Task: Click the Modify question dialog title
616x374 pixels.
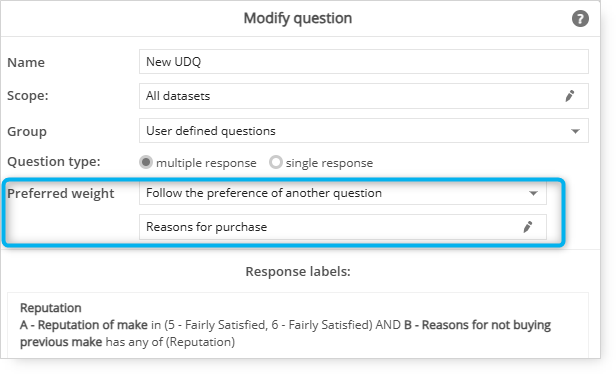Action: tap(298, 18)
